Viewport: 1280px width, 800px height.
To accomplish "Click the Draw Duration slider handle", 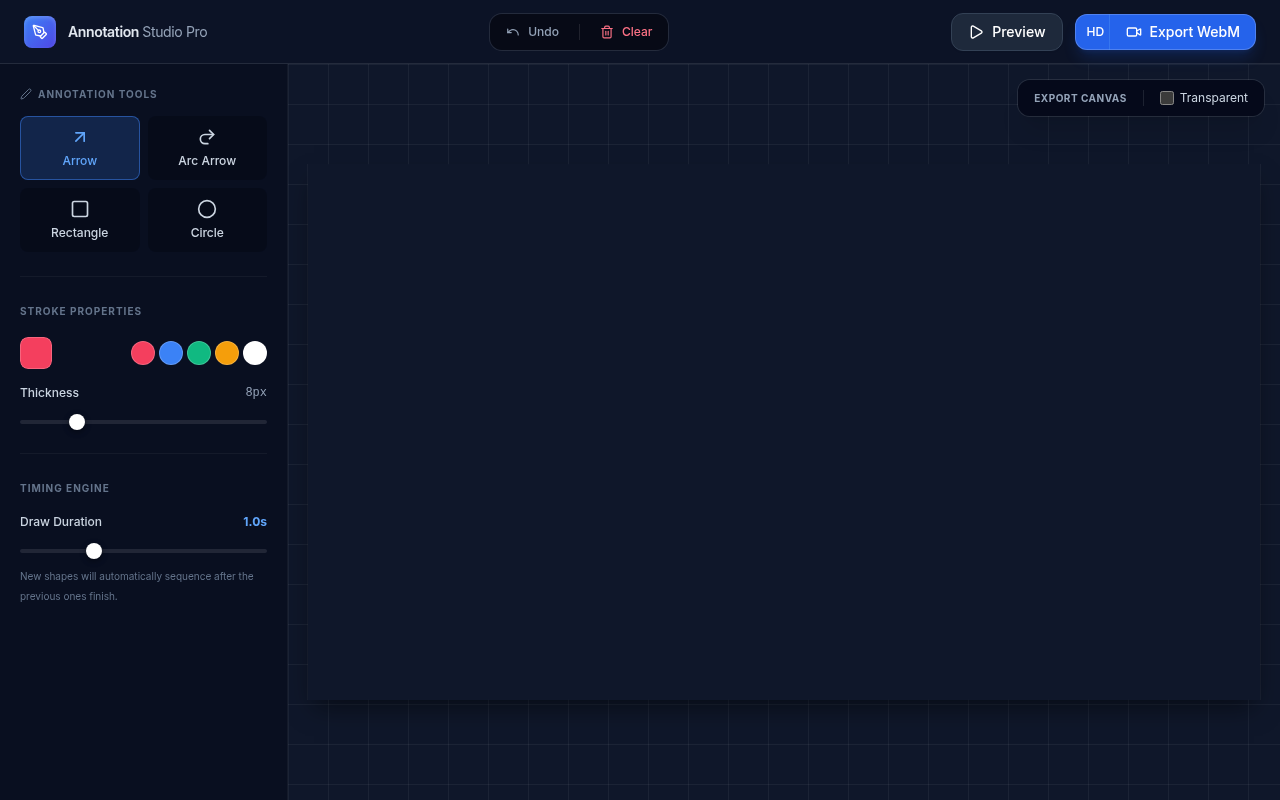I will point(94,551).
